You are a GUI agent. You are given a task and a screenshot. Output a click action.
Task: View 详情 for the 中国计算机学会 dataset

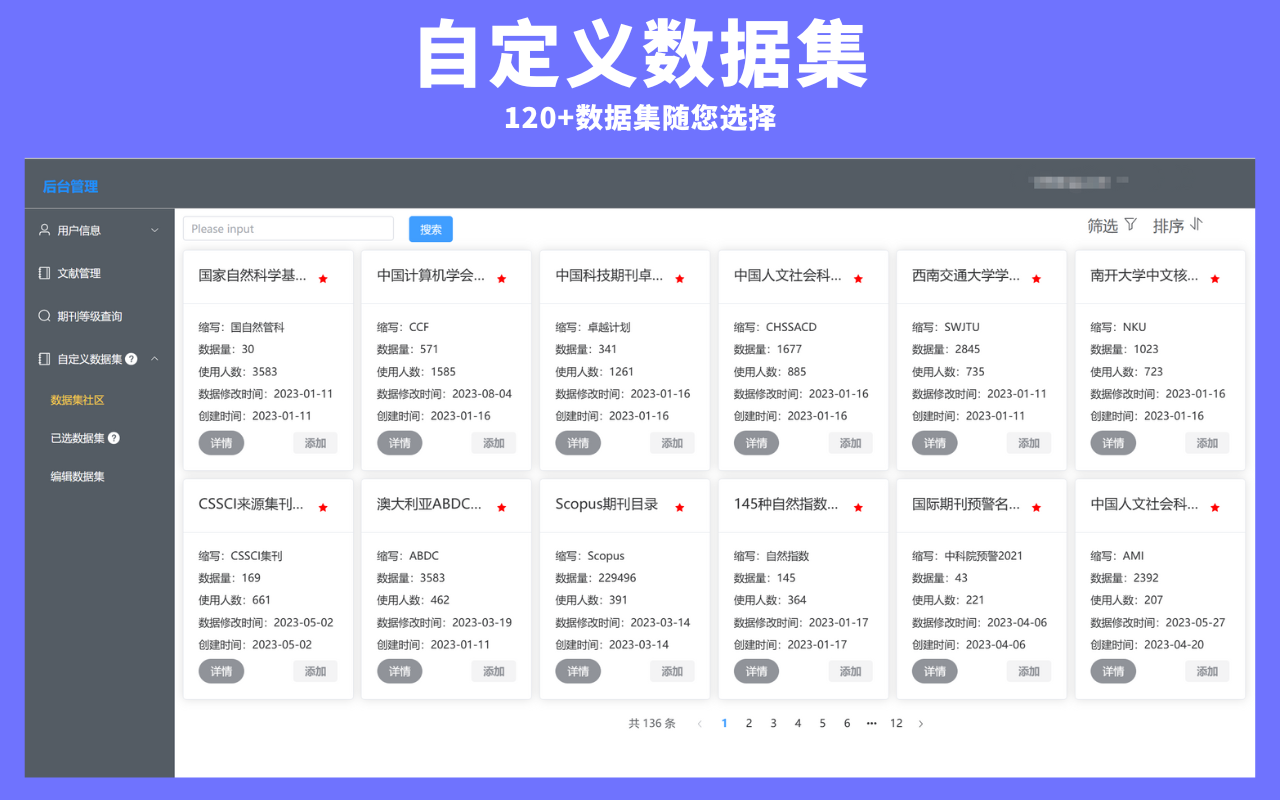400,442
